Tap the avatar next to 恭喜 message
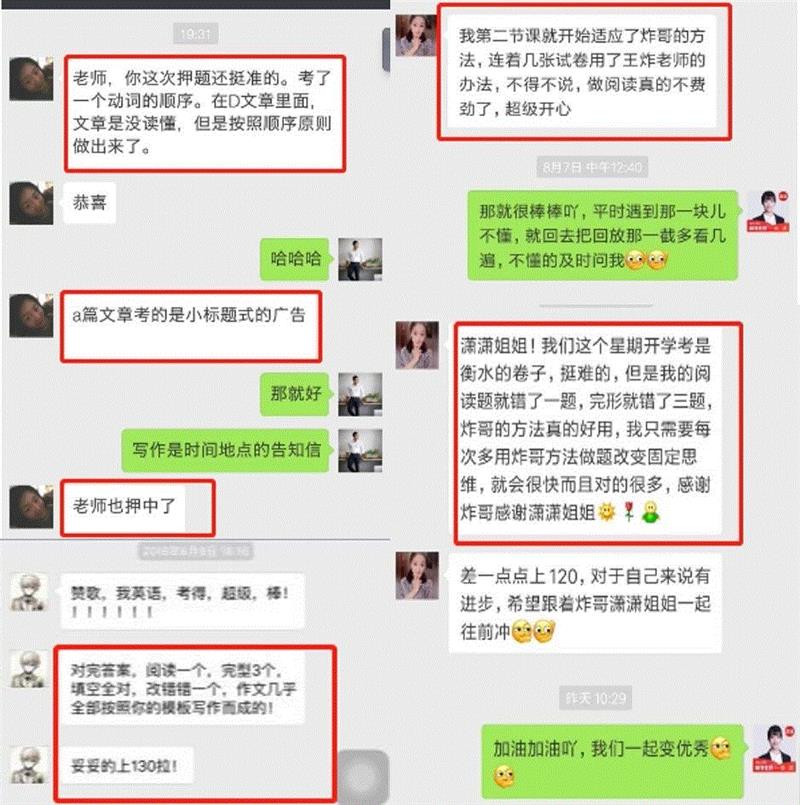Image resolution: width=800 pixels, height=805 pixels. (x=31, y=203)
